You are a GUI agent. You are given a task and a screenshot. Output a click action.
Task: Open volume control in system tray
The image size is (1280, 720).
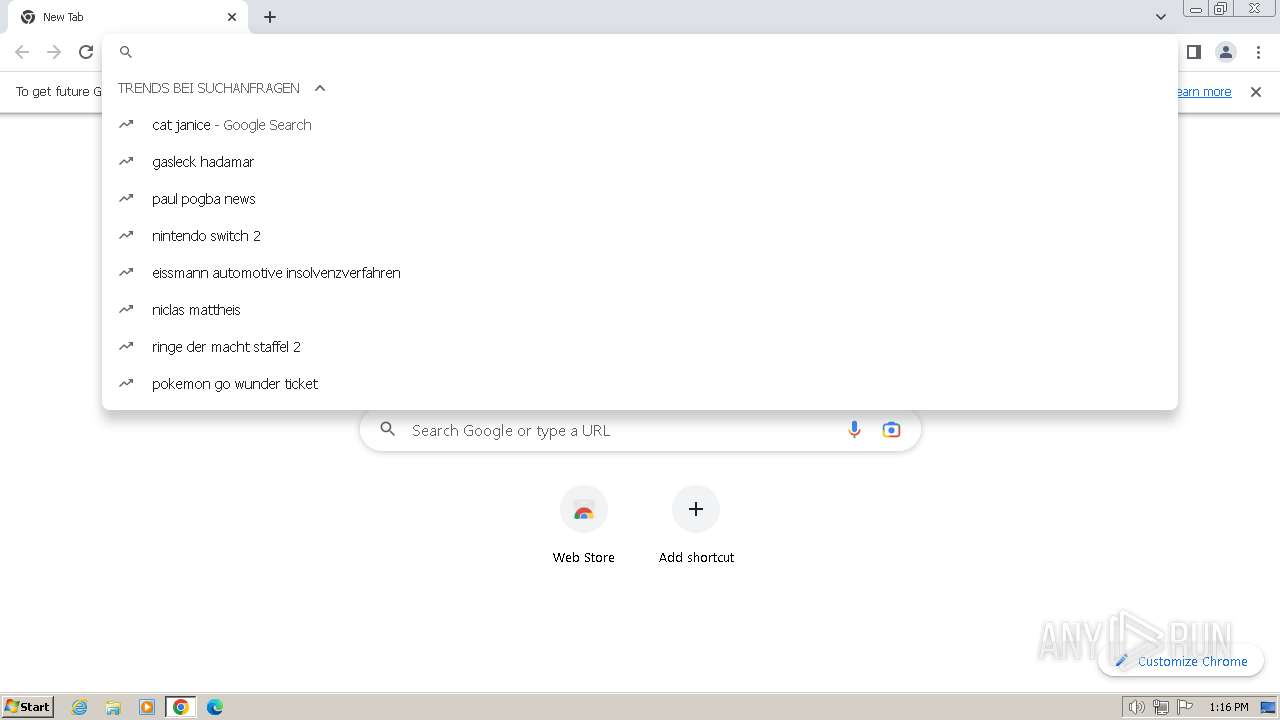(1136, 707)
